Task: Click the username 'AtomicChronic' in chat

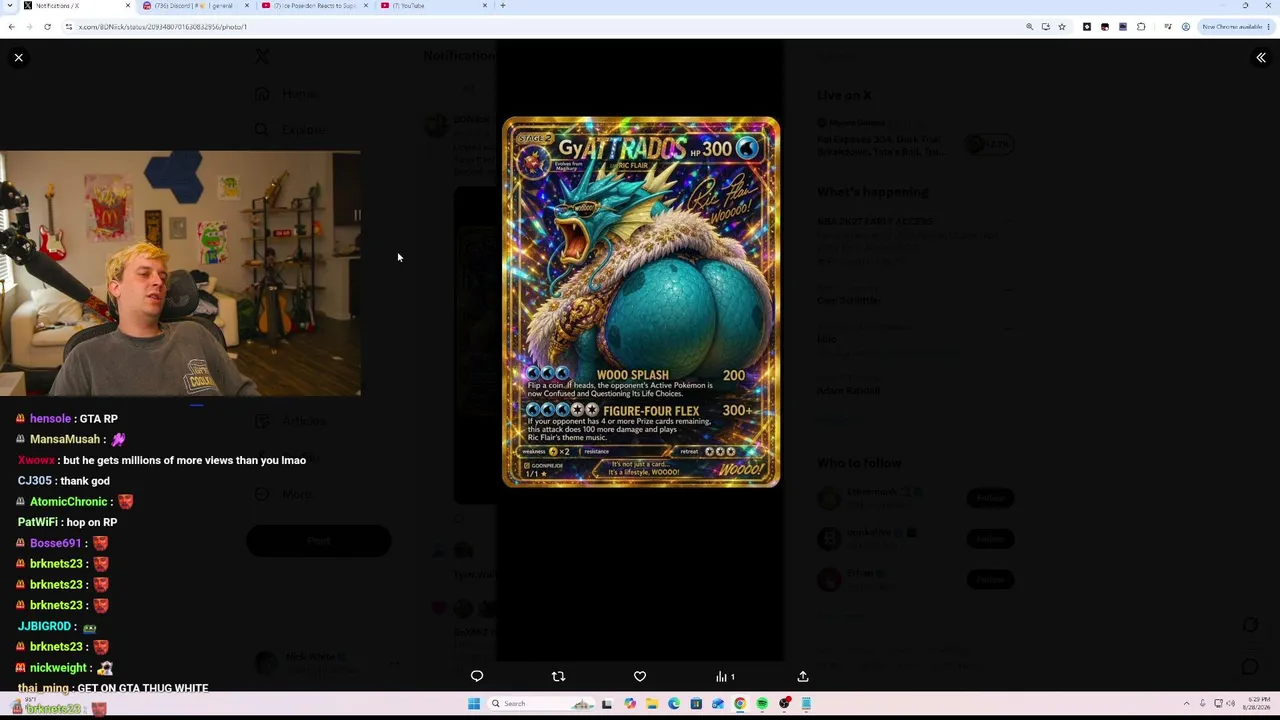Action: (x=68, y=502)
